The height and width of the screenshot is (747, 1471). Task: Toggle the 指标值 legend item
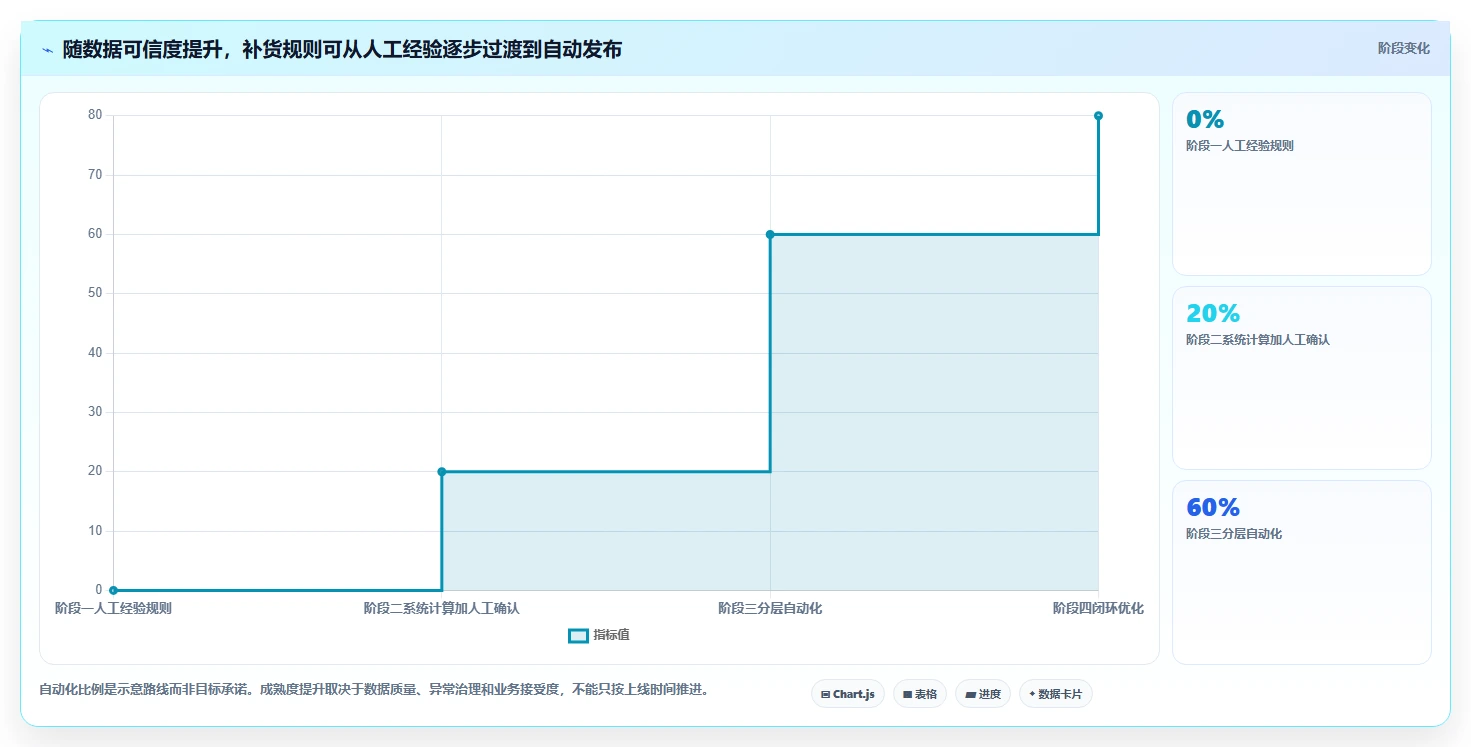[x=599, y=635]
